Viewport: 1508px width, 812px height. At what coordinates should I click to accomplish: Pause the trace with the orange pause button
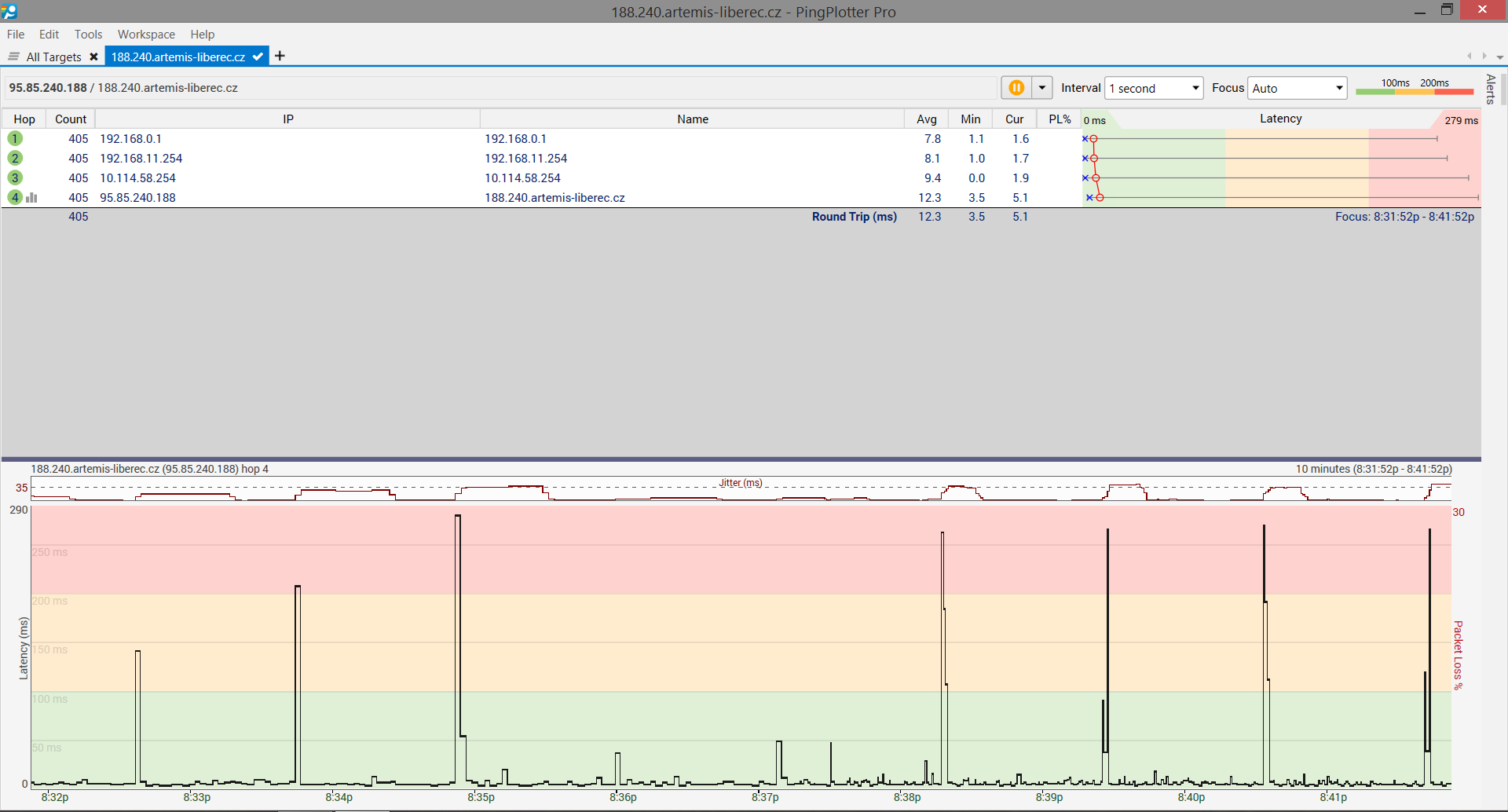tap(1016, 88)
